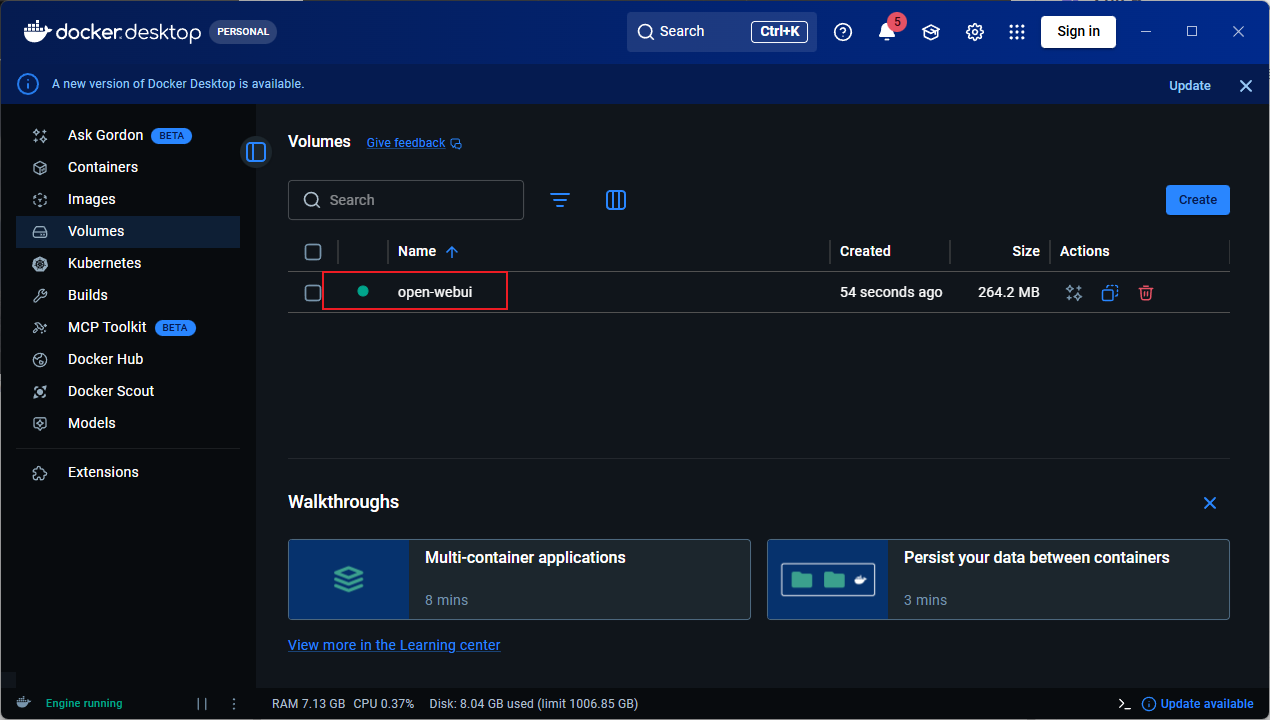1270x720 pixels.
Task: Open Persist your data between containers walkthrough
Action: [x=998, y=580]
